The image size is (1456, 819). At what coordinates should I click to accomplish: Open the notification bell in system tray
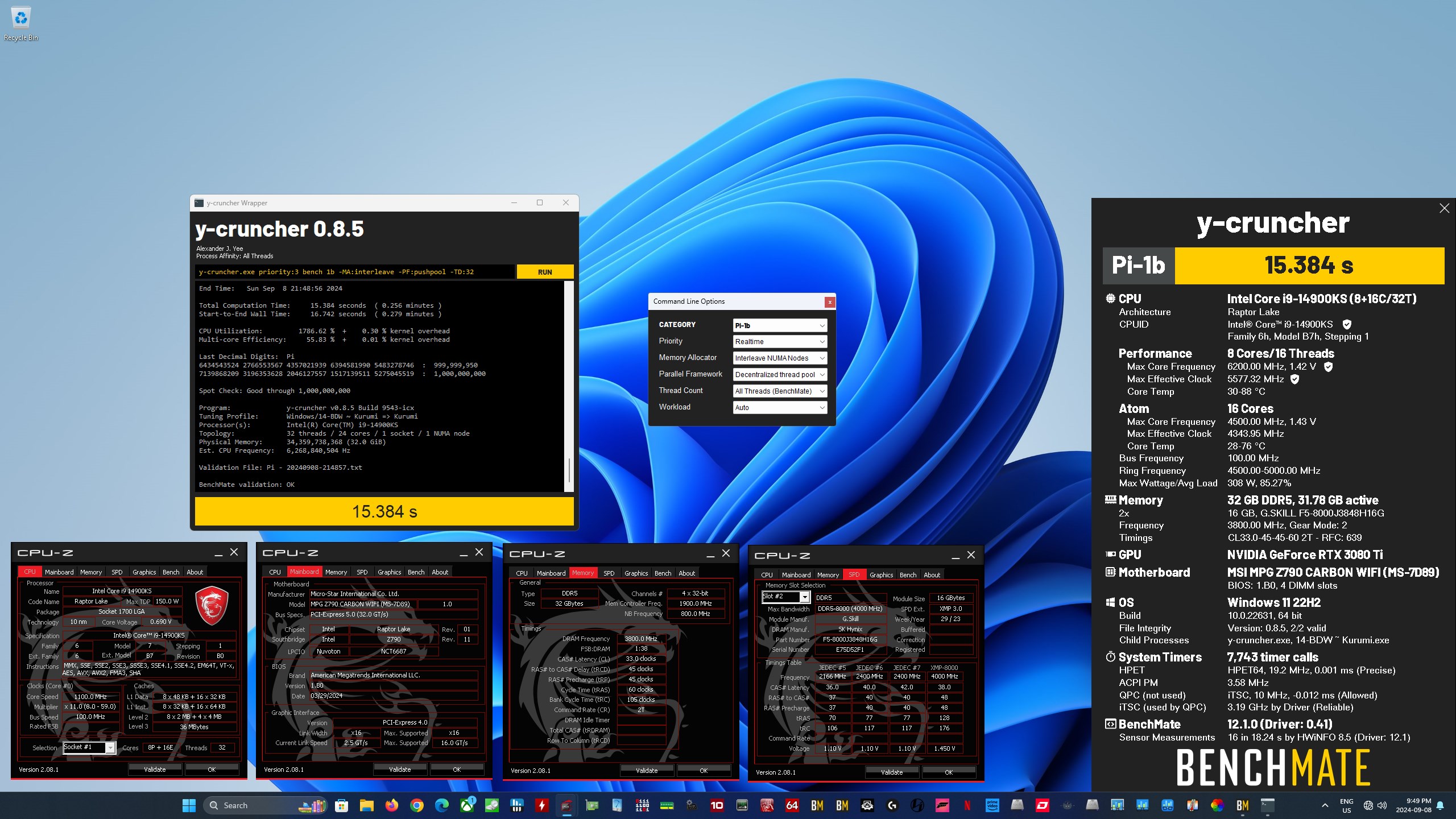[1440, 805]
